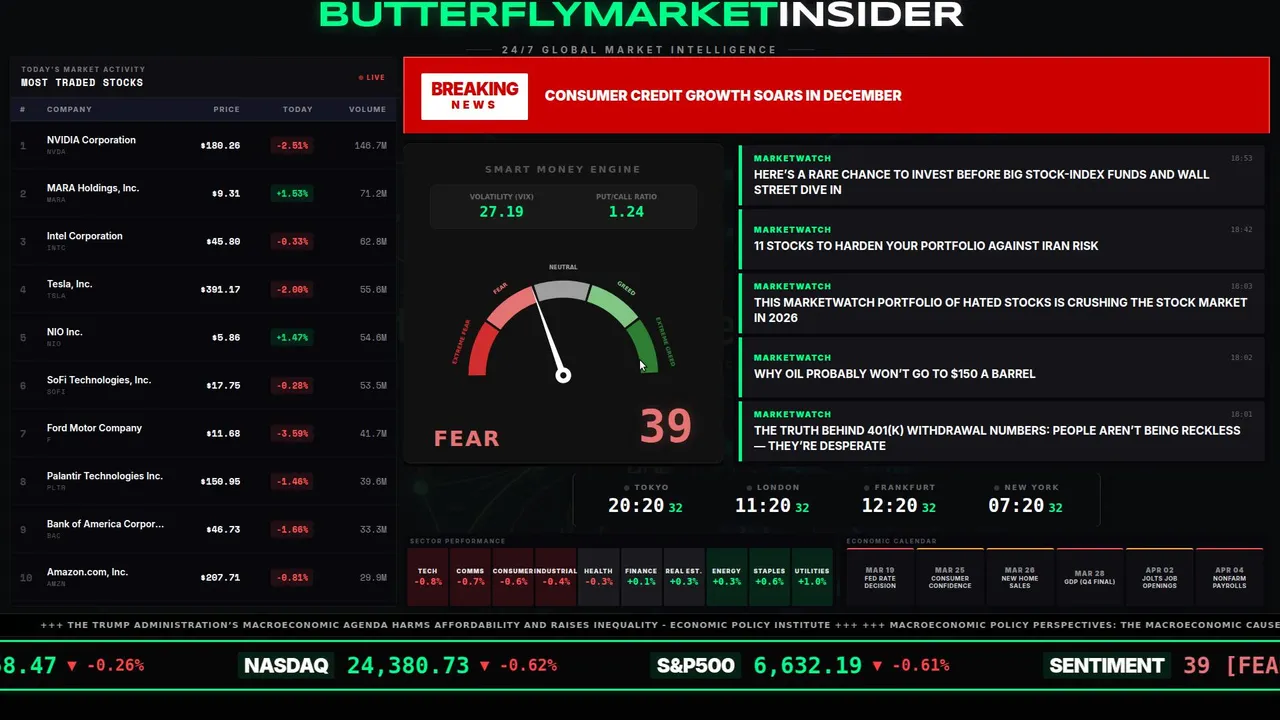
Task: Select the SoFi Technologies, Inc. row
Action: coord(203,385)
